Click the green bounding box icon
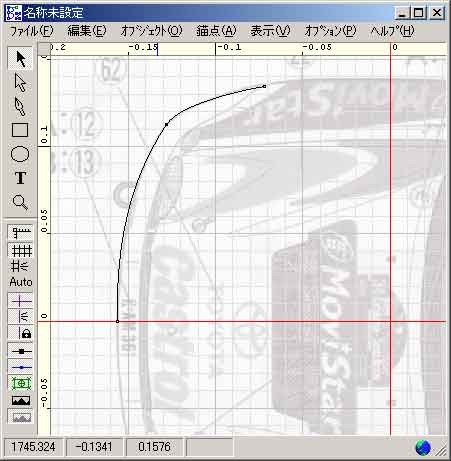451x461 pixels. [21, 383]
